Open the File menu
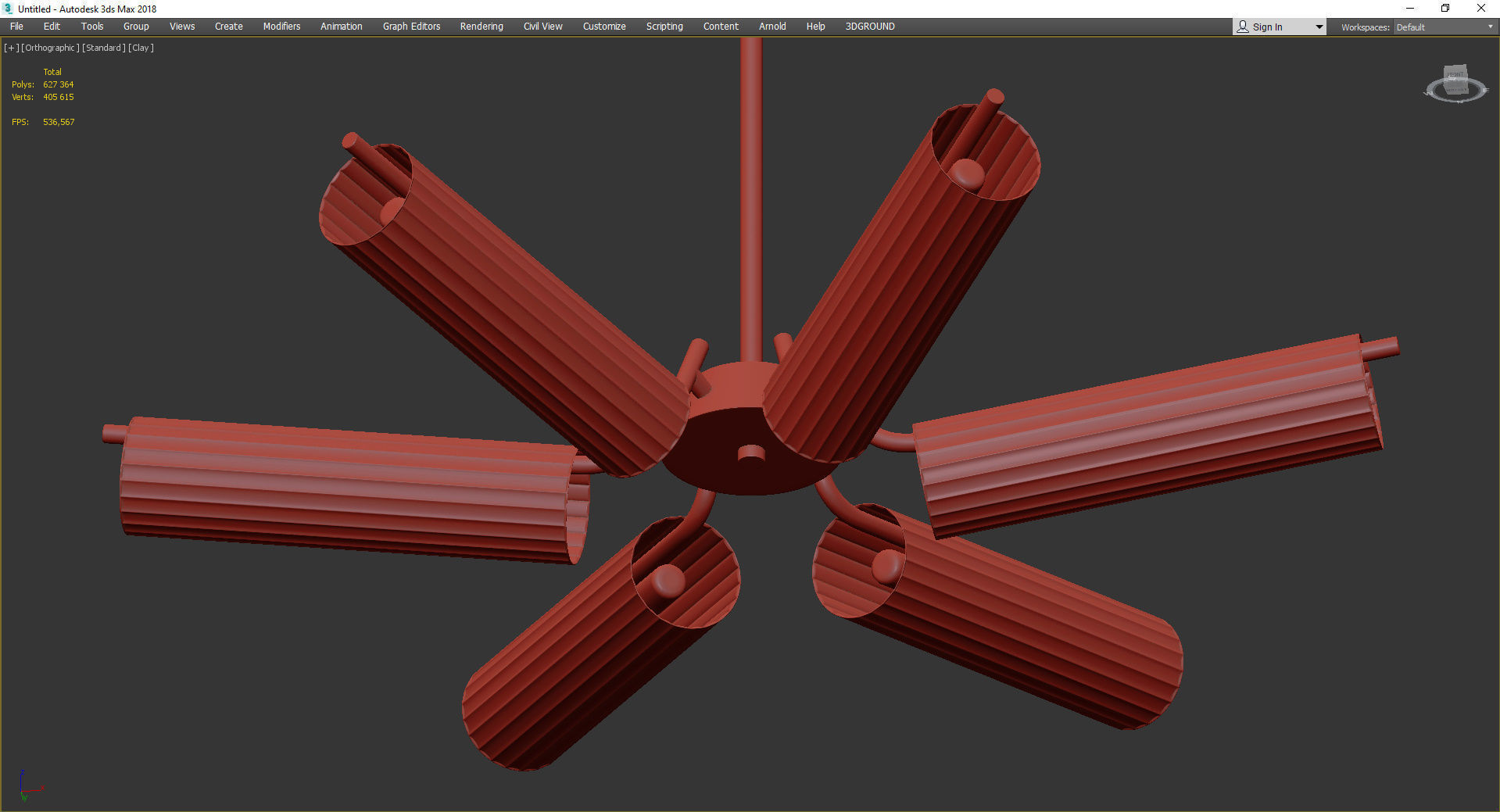The height and width of the screenshot is (812, 1500). click(x=16, y=27)
